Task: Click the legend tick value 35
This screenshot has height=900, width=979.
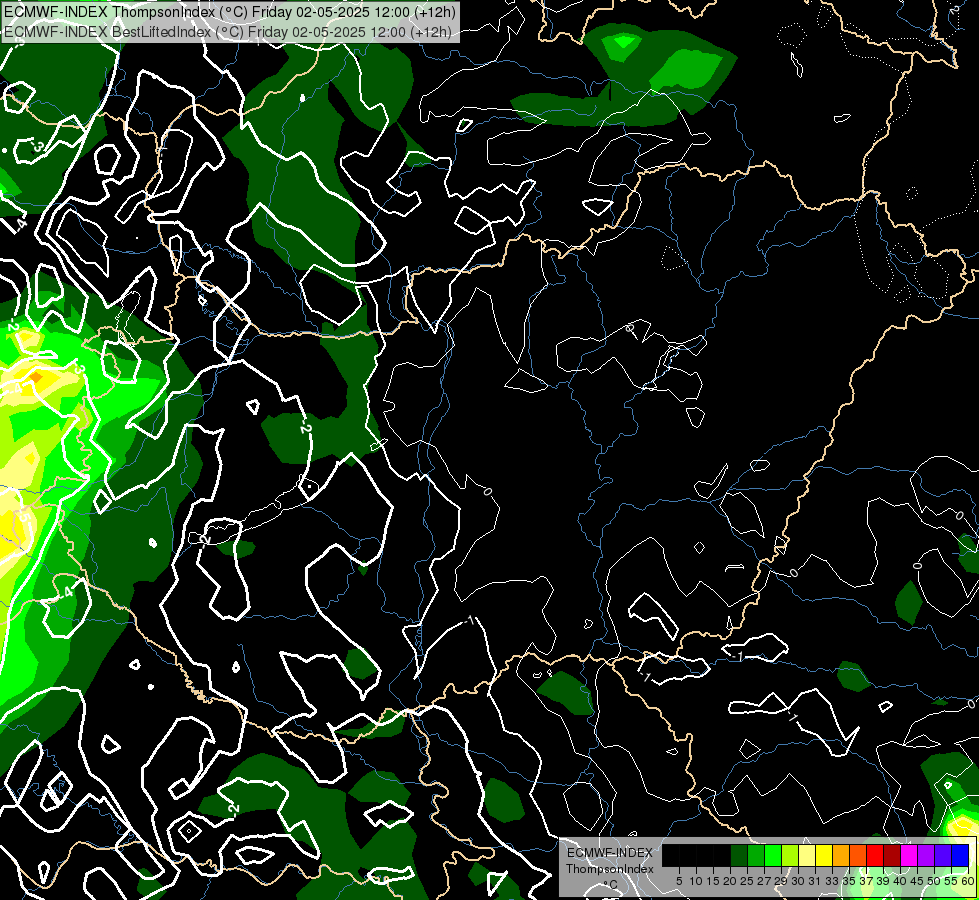Action: [850, 881]
